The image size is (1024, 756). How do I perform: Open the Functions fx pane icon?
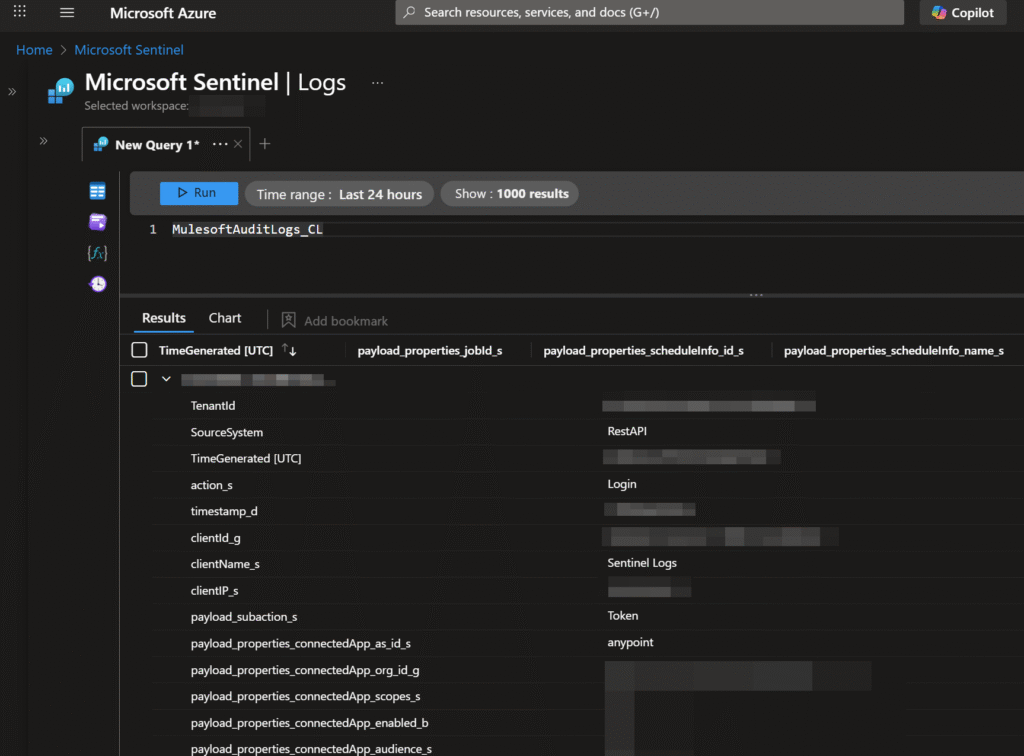click(x=97, y=253)
